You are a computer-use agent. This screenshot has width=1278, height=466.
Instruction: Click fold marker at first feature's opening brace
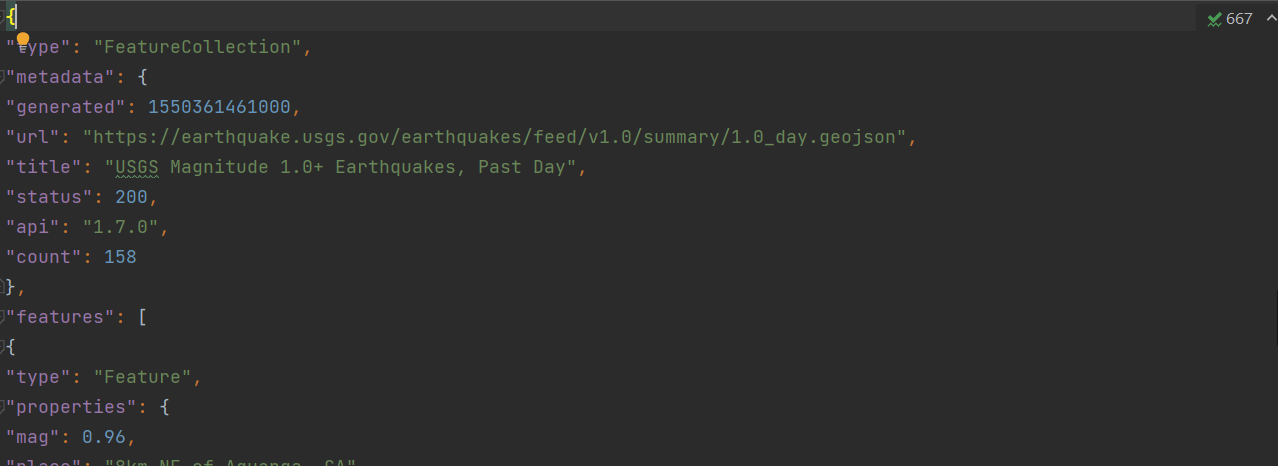click(x=3, y=347)
